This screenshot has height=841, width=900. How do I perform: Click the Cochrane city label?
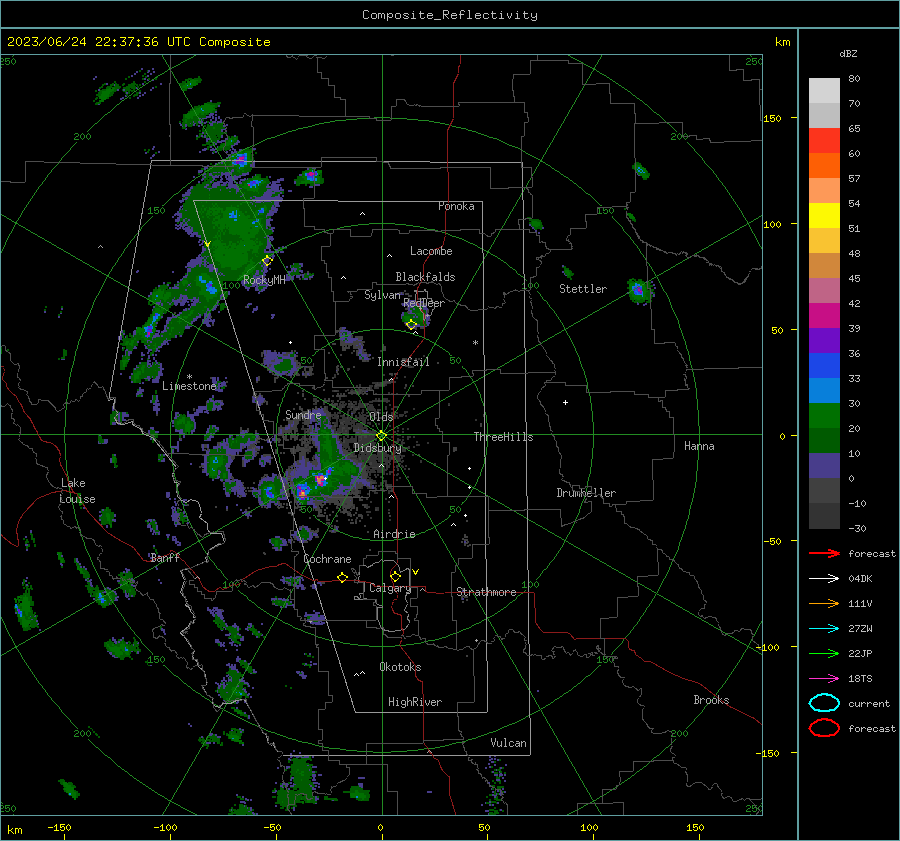tap(327, 559)
